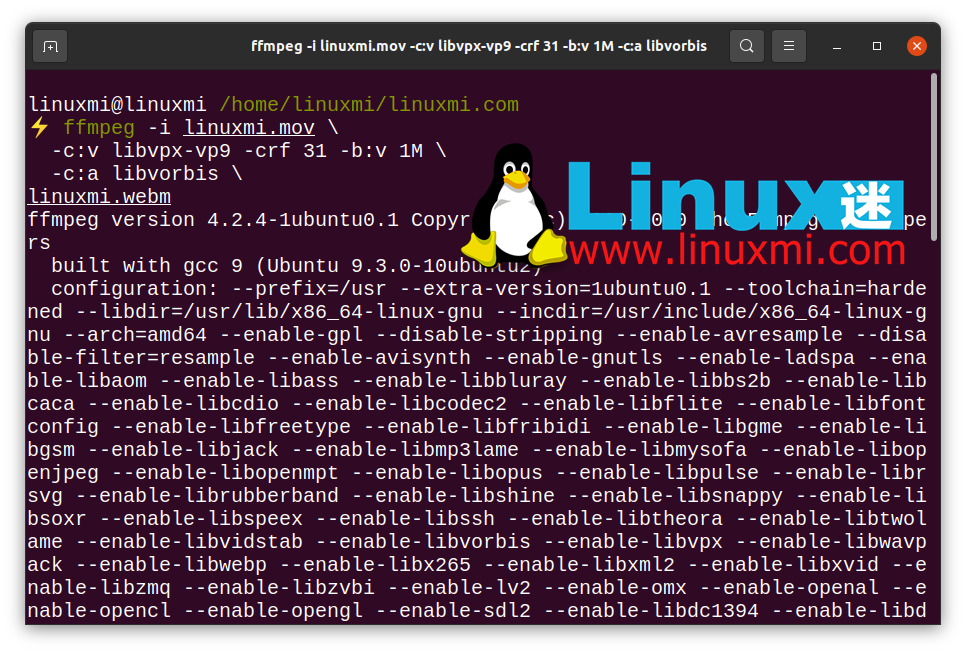Click the --prefix=/usr configuration option
Image resolution: width=966 pixels, height=653 pixels.
click(x=309, y=289)
